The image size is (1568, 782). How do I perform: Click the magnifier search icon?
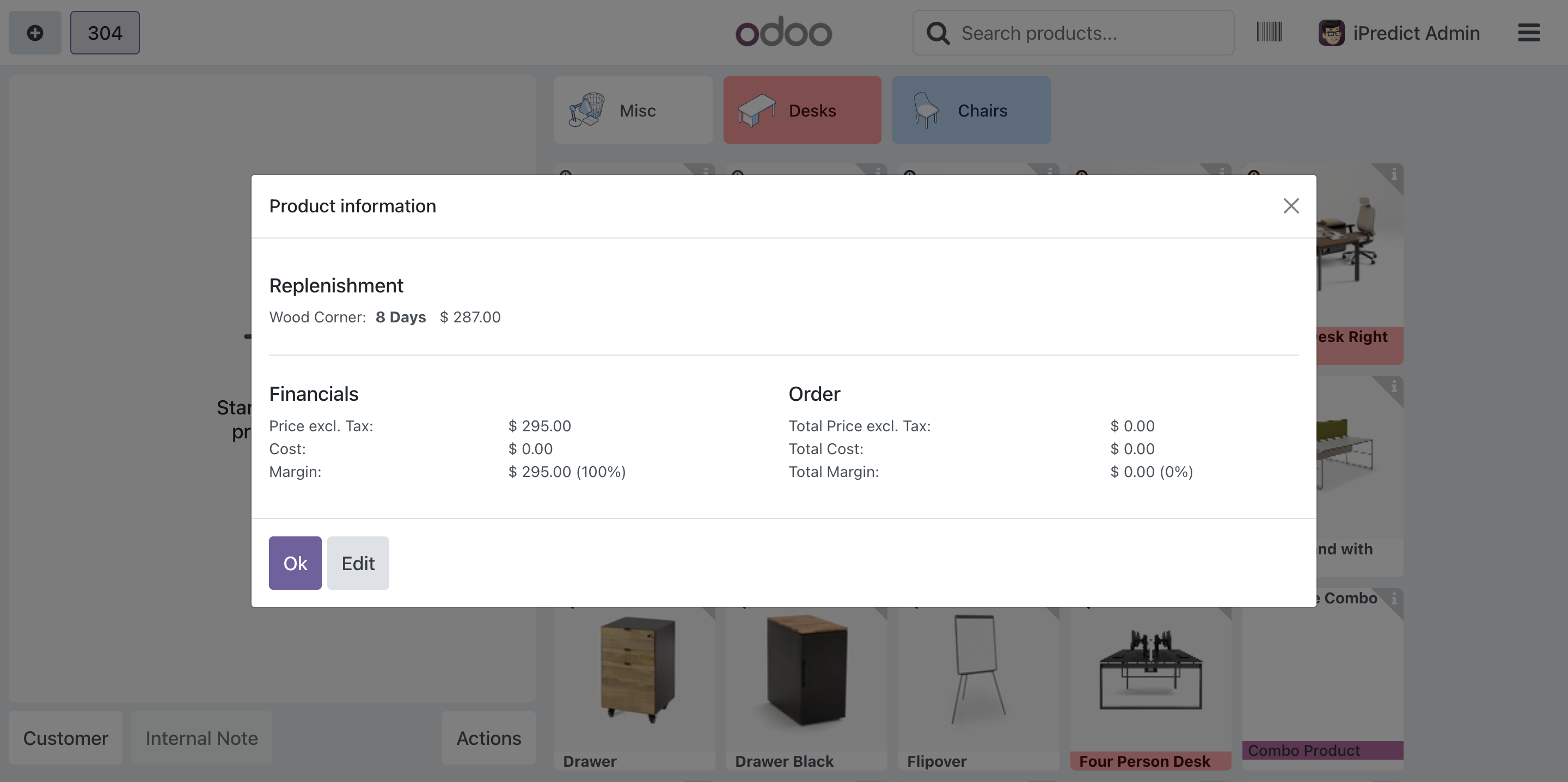coord(938,33)
